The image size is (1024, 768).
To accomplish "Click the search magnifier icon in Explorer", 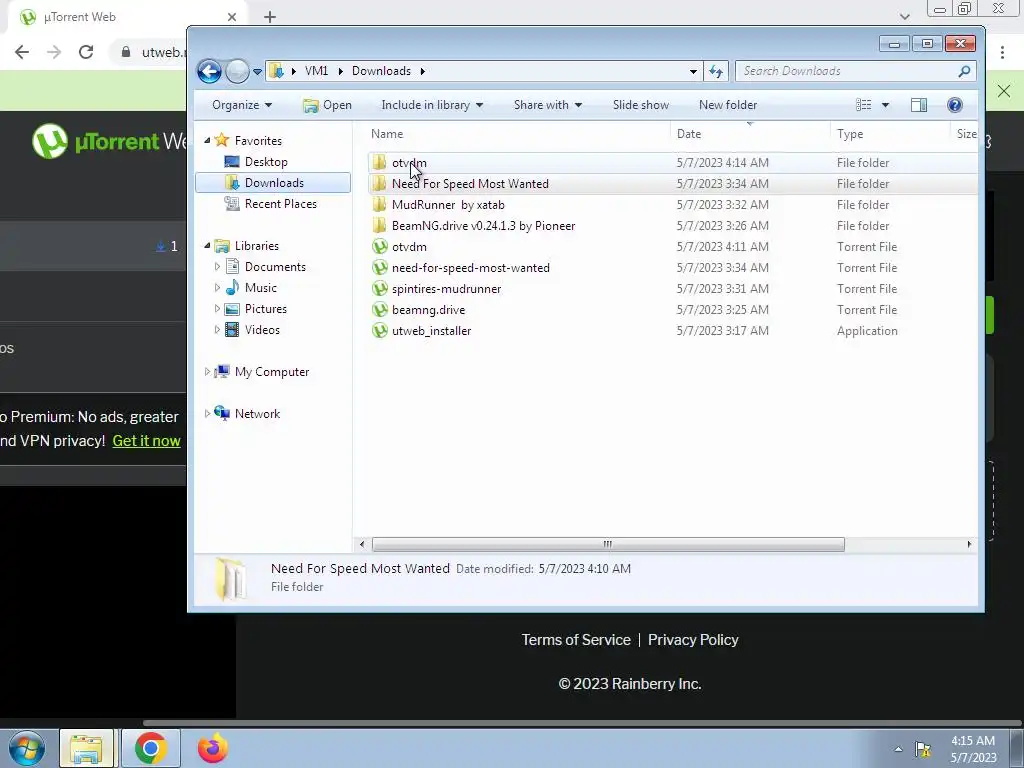I will coord(964,71).
